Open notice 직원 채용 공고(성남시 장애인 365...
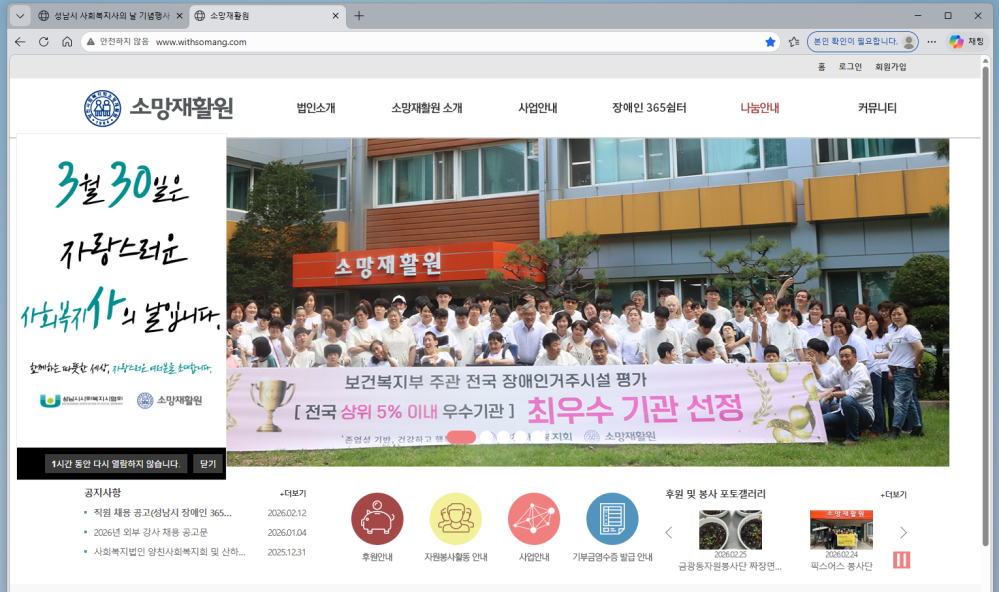This screenshot has height=592, width=999. point(162,513)
